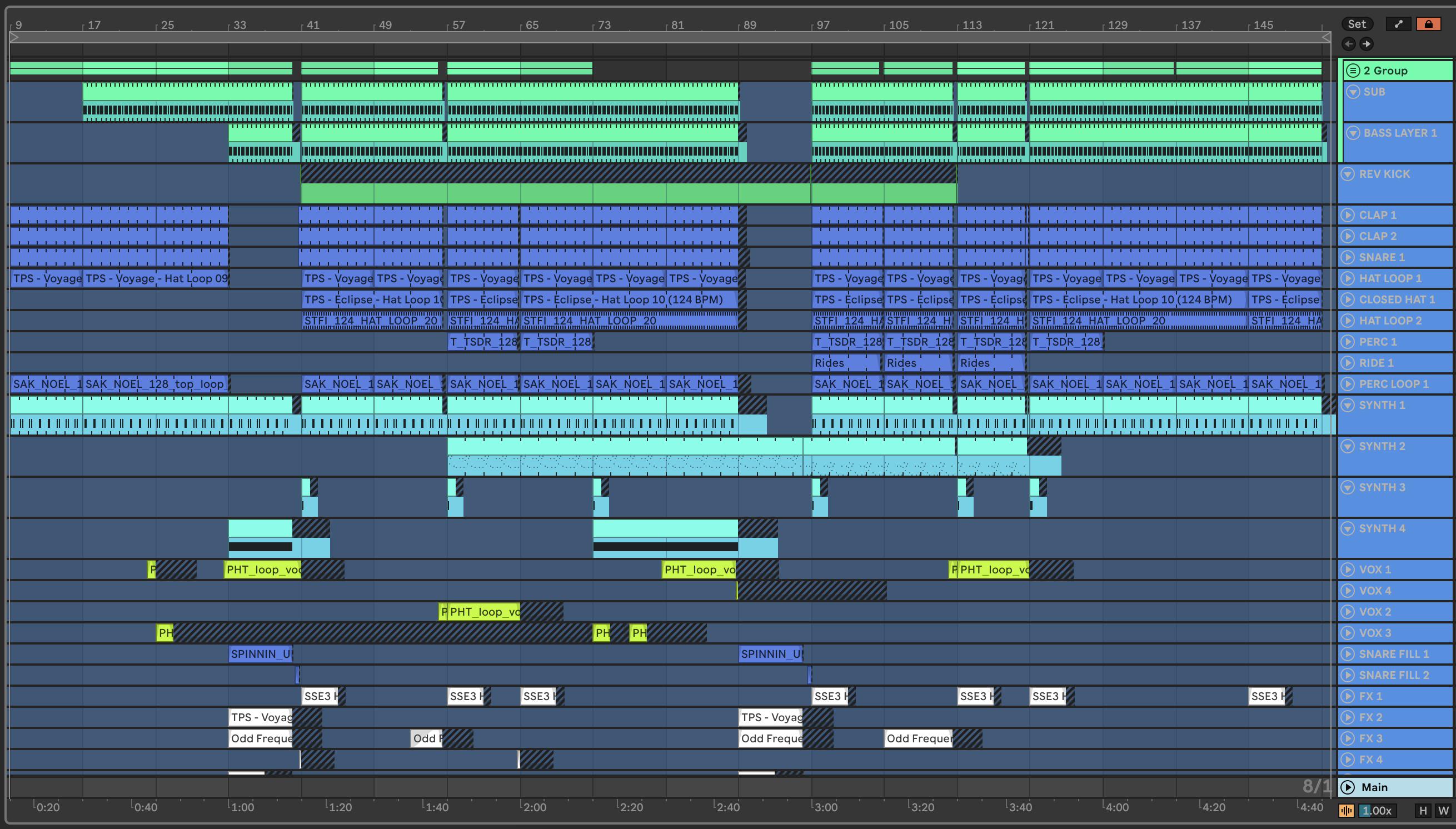The height and width of the screenshot is (829, 1456).
Task: Unfold the RIDE 1 track
Action: (1347, 363)
